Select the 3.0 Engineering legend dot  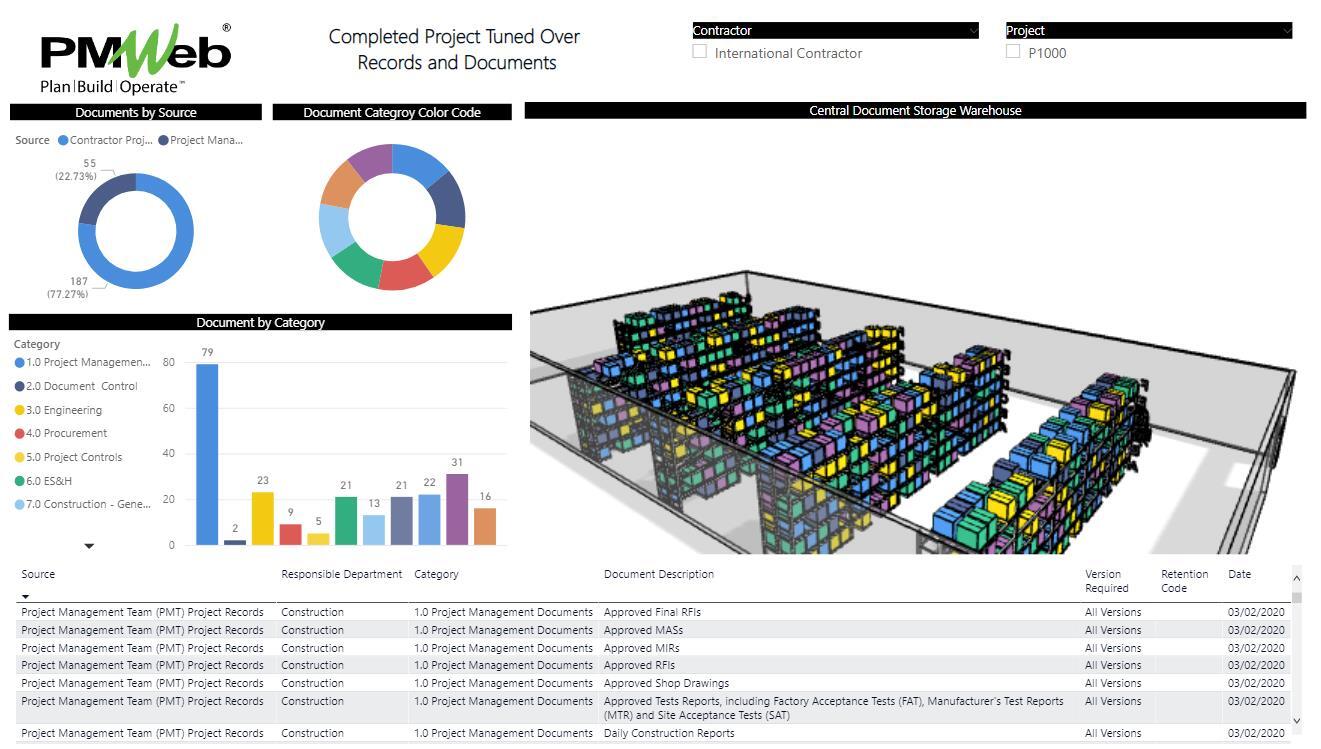coord(20,410)
